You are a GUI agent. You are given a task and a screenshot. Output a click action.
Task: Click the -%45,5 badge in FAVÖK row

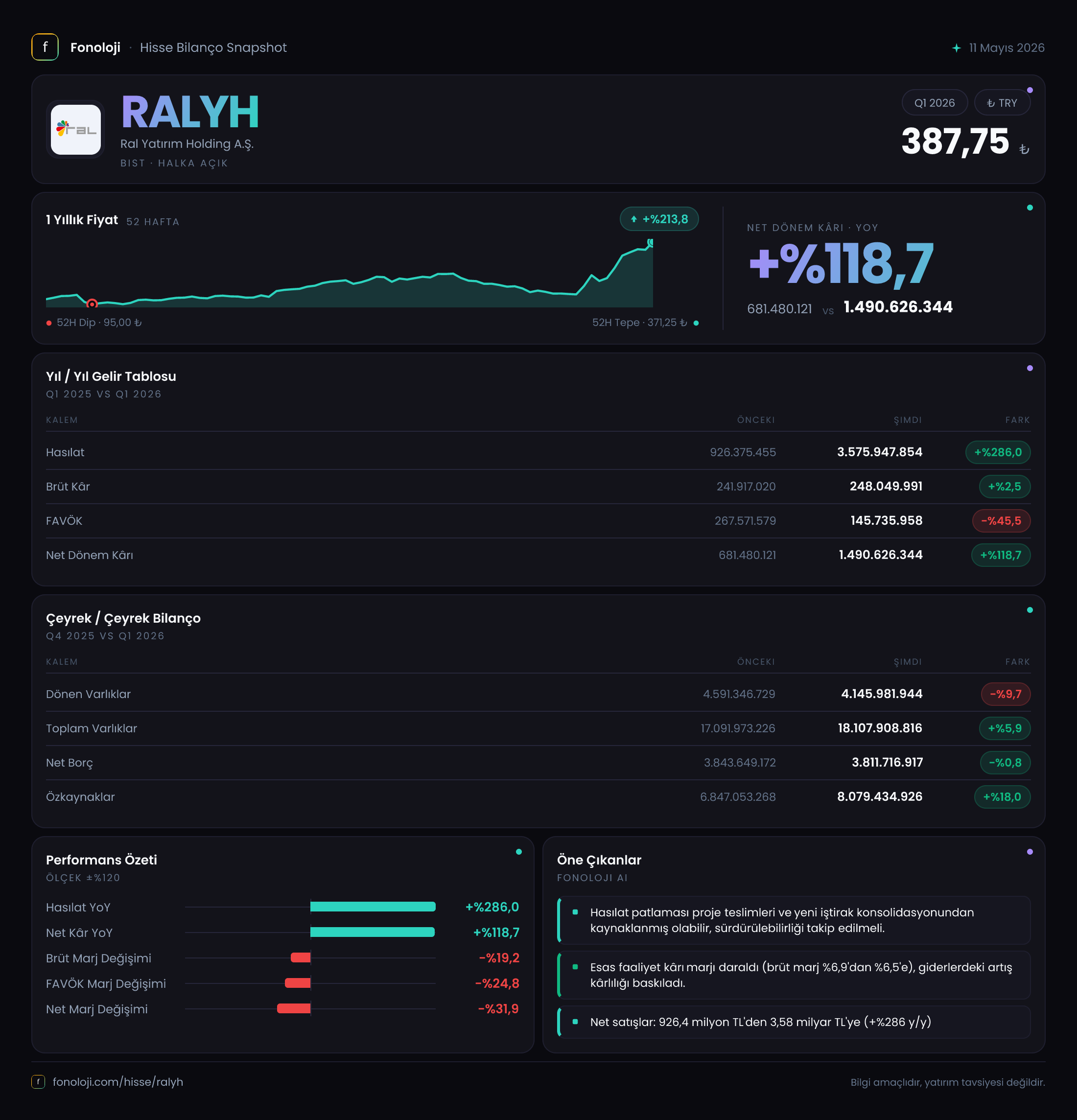[1001, 520]
